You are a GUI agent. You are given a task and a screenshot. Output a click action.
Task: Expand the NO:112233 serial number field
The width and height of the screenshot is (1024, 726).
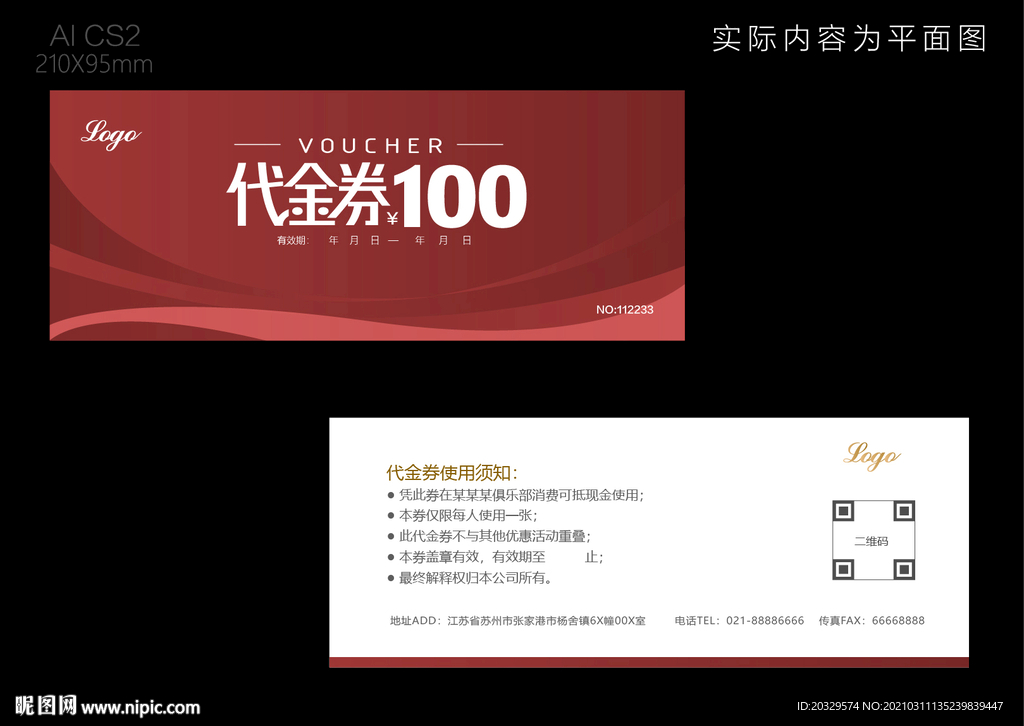[625, 310]
